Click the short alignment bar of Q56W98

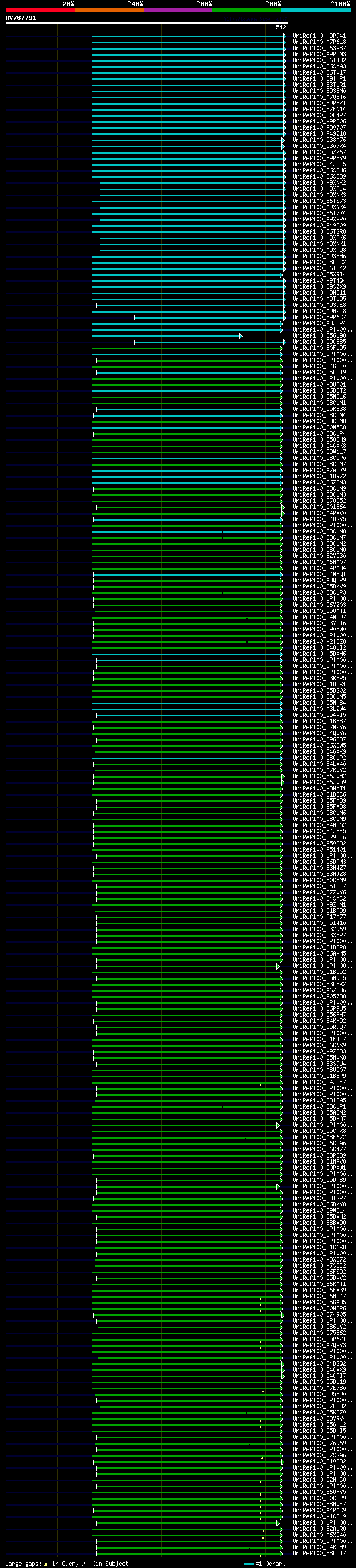pyautogui.click(x=167, y=336)
